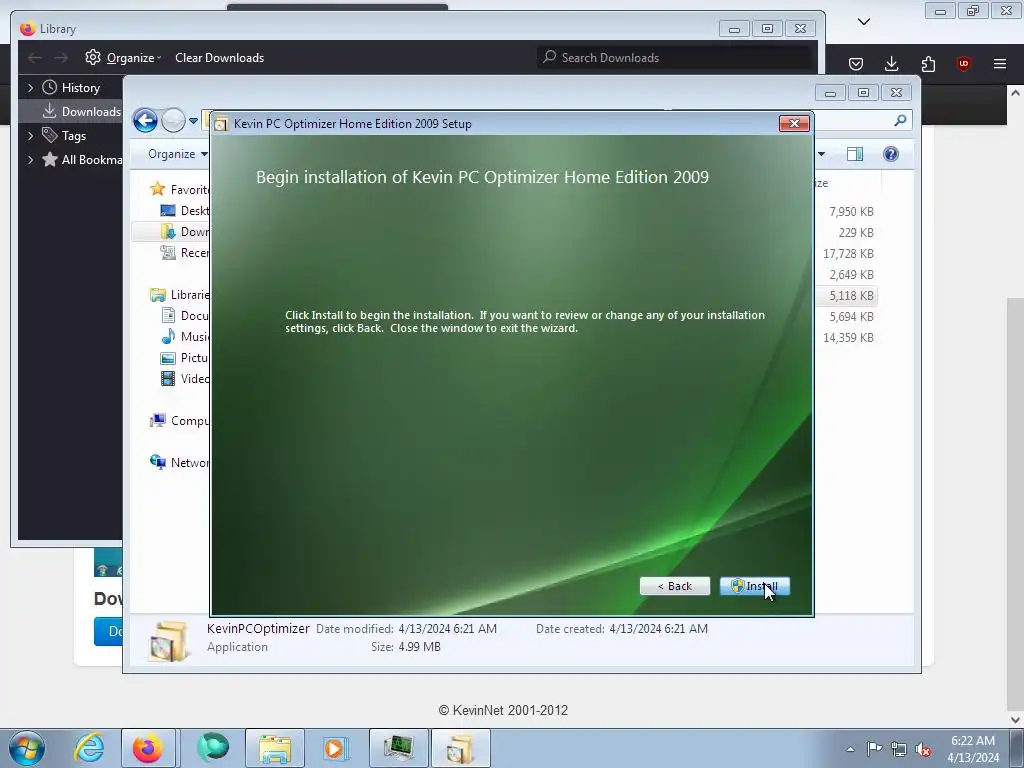This screenshot has width=1024, height=768.
Task: Select Network in Explorer navigation pane
Action: click(x=179, y=462)
